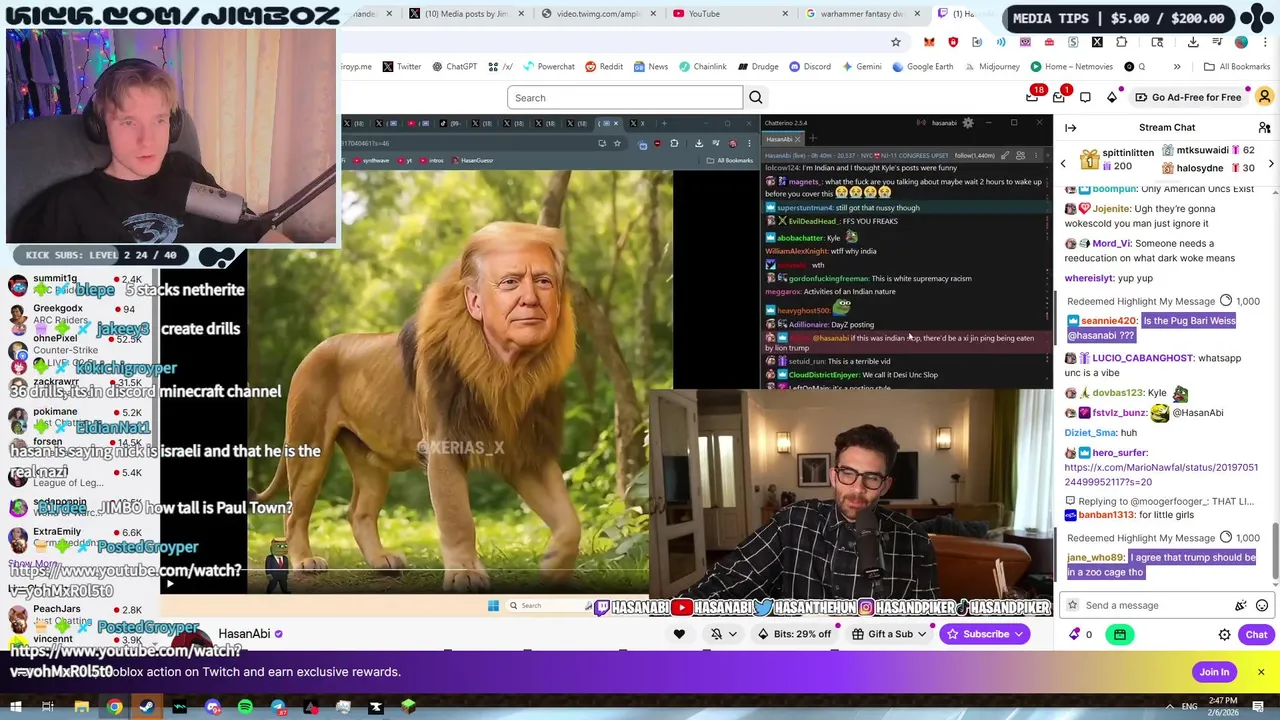Open the Chainlink bookmark
The width and height of the screenshot is (1280, 720).
(x=702, y=67)
